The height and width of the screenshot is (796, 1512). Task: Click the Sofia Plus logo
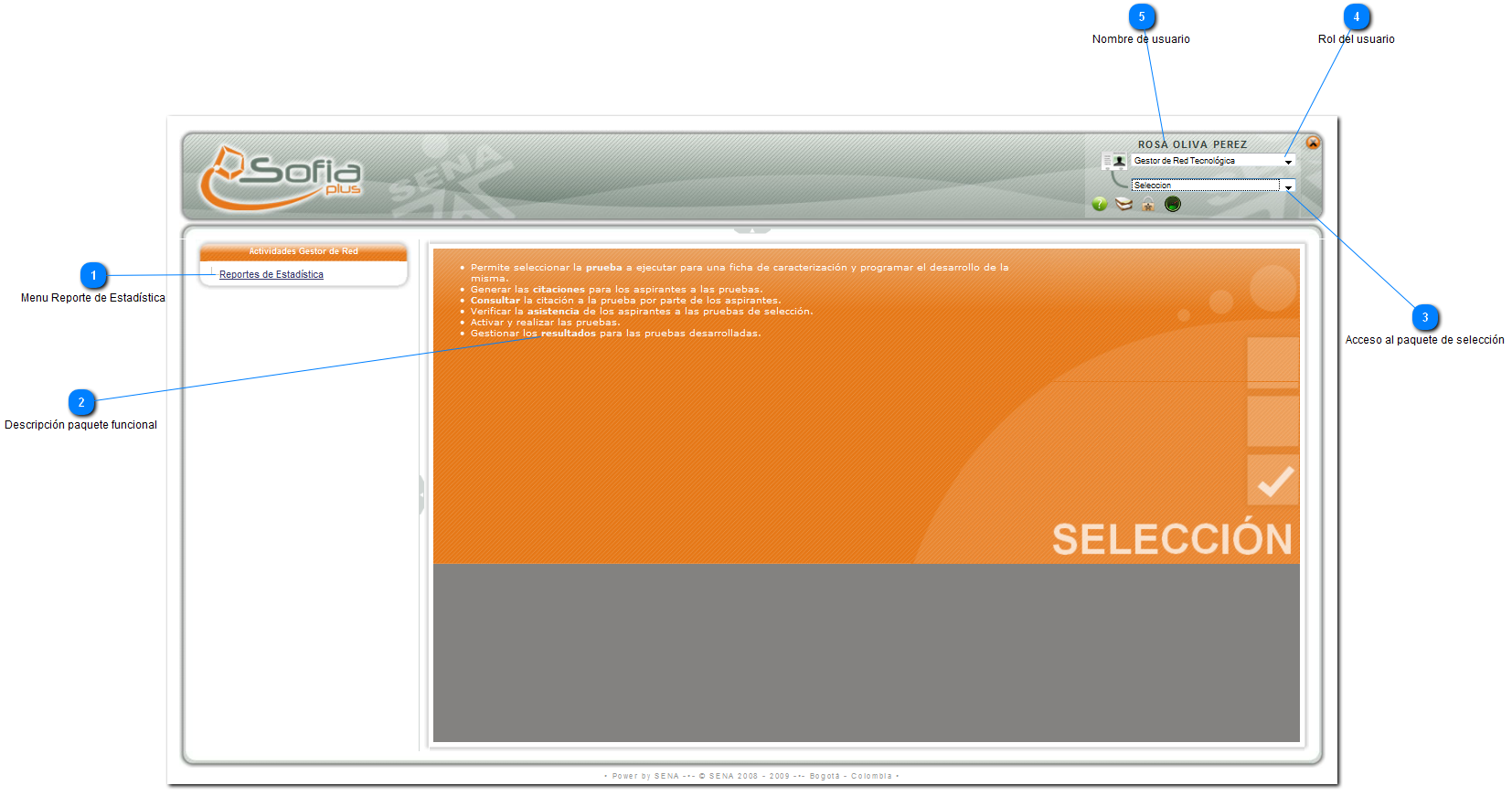point(281,176)
